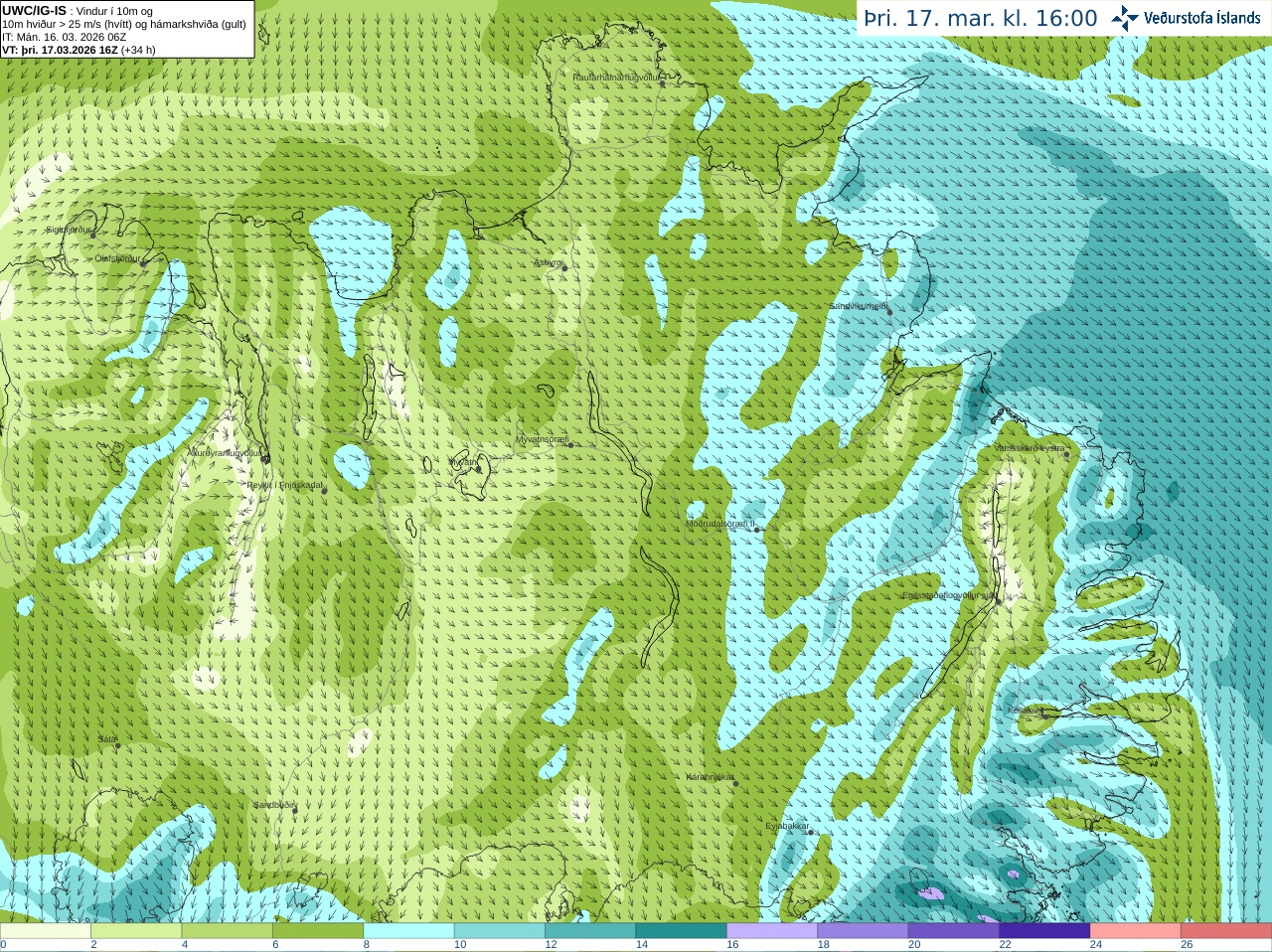The height and width of the screenshot is (952, 1272).
Task: Click the 'VT: þri. 17.03.2026 16Z' line
Action: pos(79,50)
